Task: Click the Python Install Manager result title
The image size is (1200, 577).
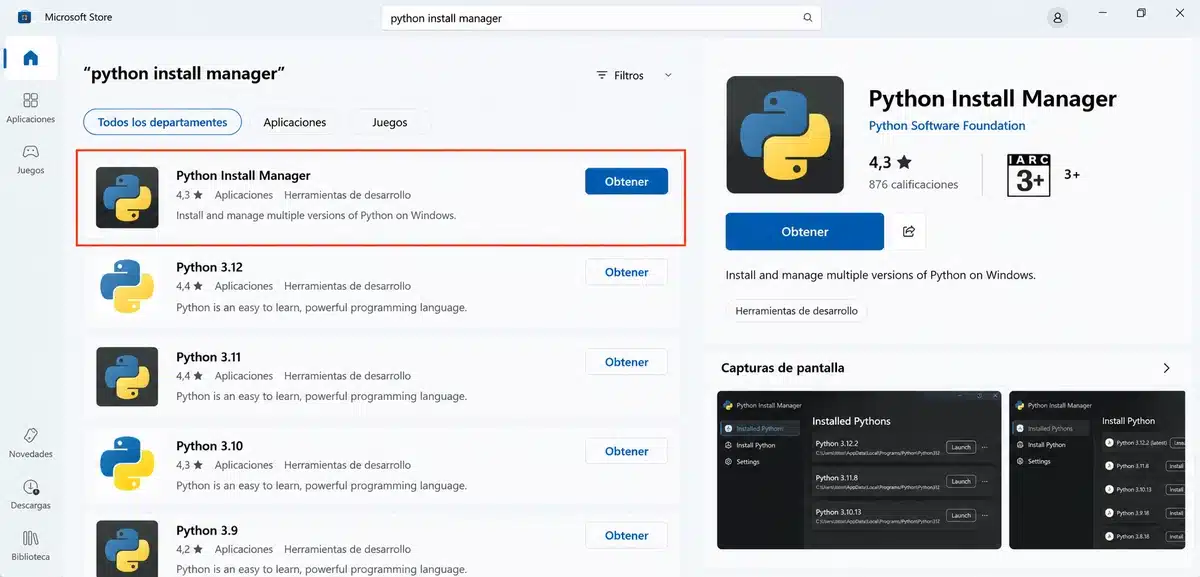Action: pos(243,175)
